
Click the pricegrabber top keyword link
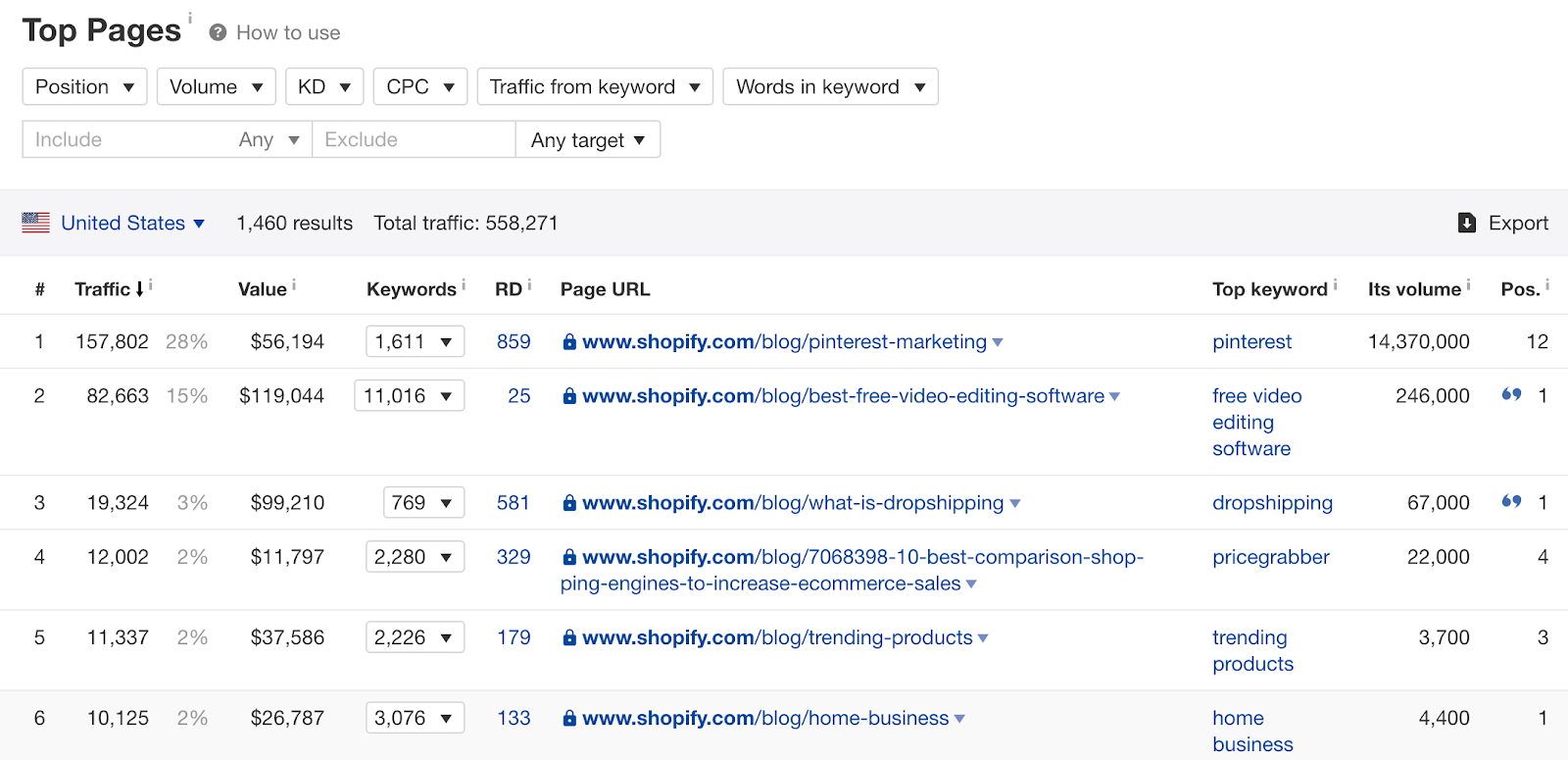pos(1271,556)
